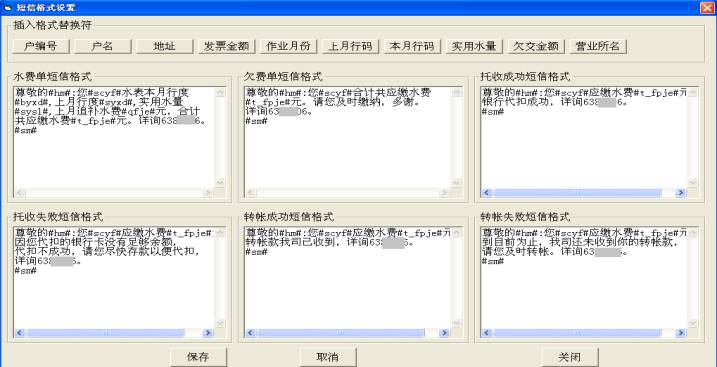Insert the 户编号 placeholder
The width and height of the screenshot is (717, 367).
tap(41, 46)
